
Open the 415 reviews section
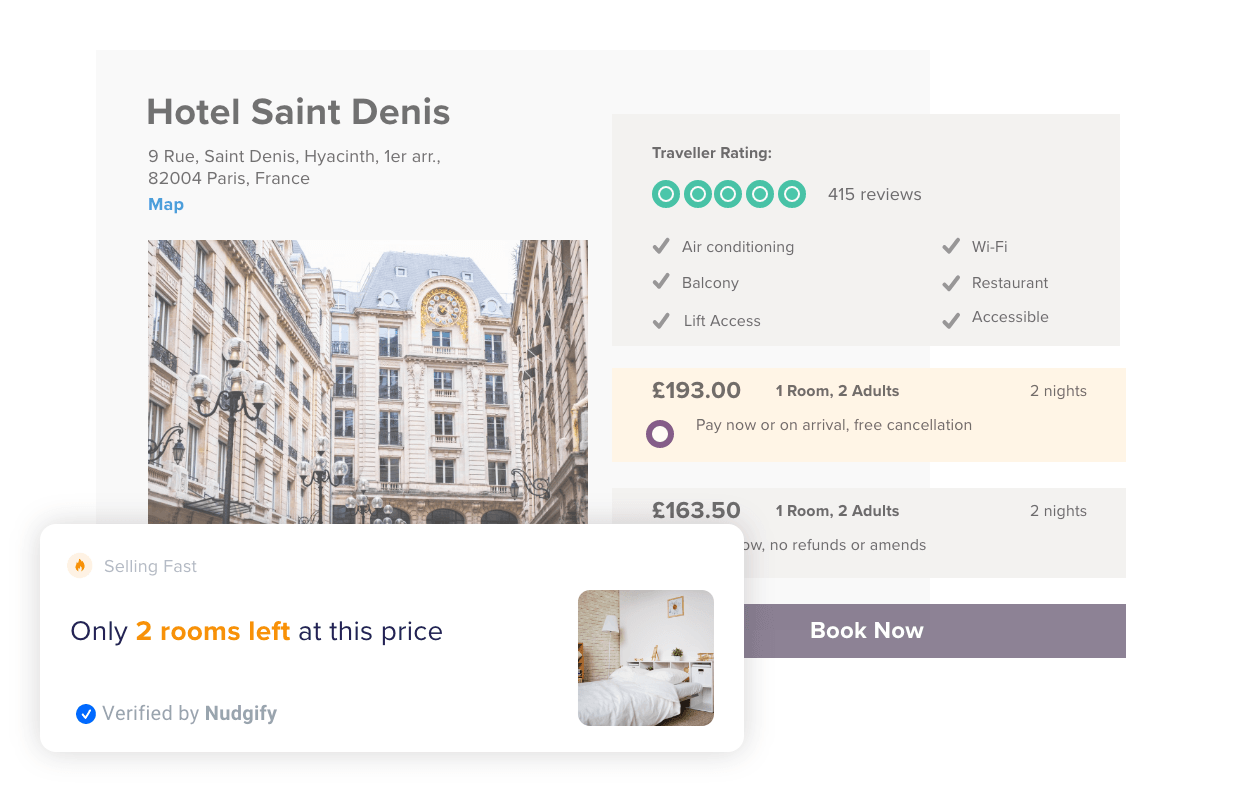click(x=874, y=194)
